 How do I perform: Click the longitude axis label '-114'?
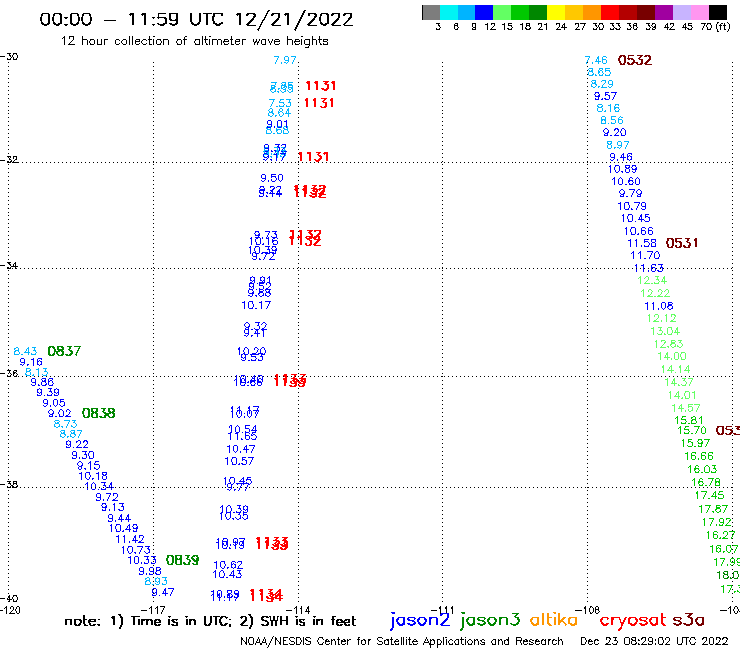pyautogui.click(x=298, y=610)
